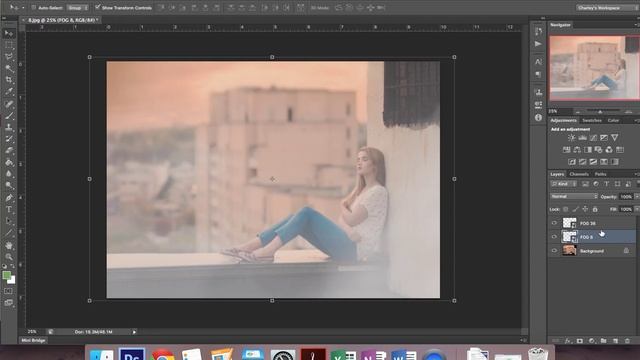Select the Crop tool
The height and width of the screenshot is (360, 640).
pos(9,80)
